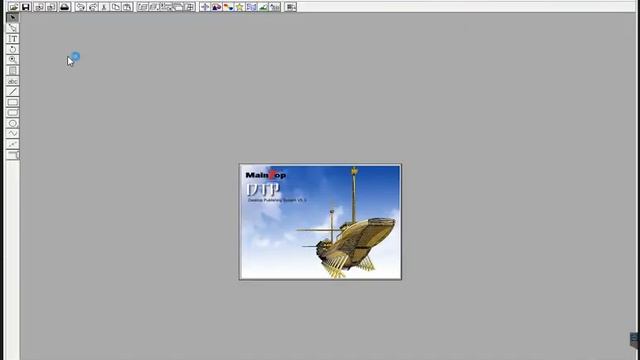Select the Rotate tool
The image size is (640, 360).
coord(13,49)
